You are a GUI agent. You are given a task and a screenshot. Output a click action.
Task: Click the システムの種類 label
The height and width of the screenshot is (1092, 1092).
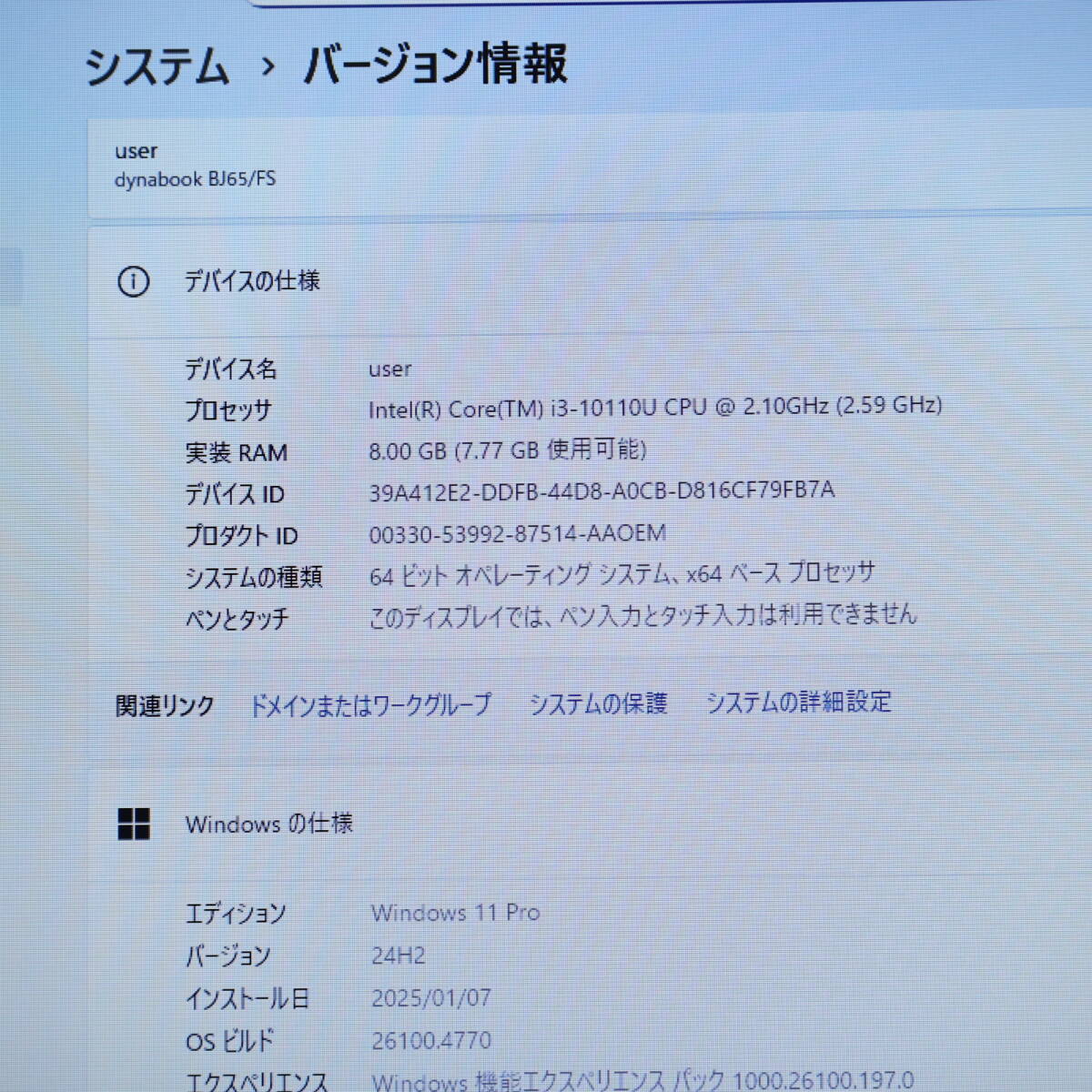[253, 577]
